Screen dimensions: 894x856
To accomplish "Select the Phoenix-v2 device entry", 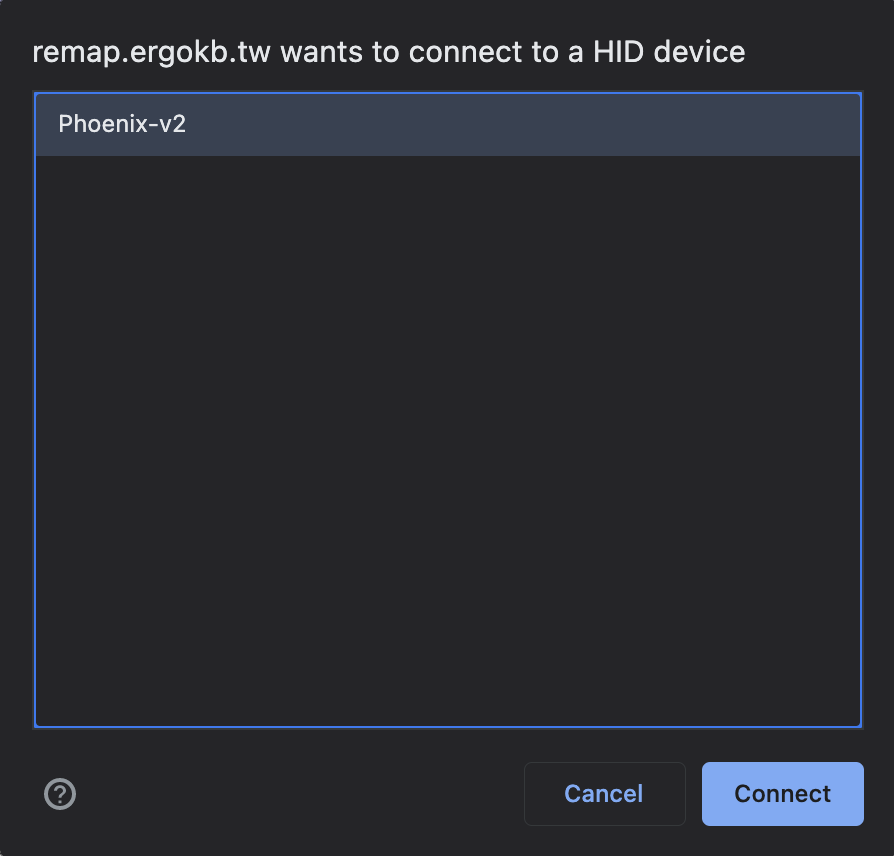I will click(x=447, y=125).
